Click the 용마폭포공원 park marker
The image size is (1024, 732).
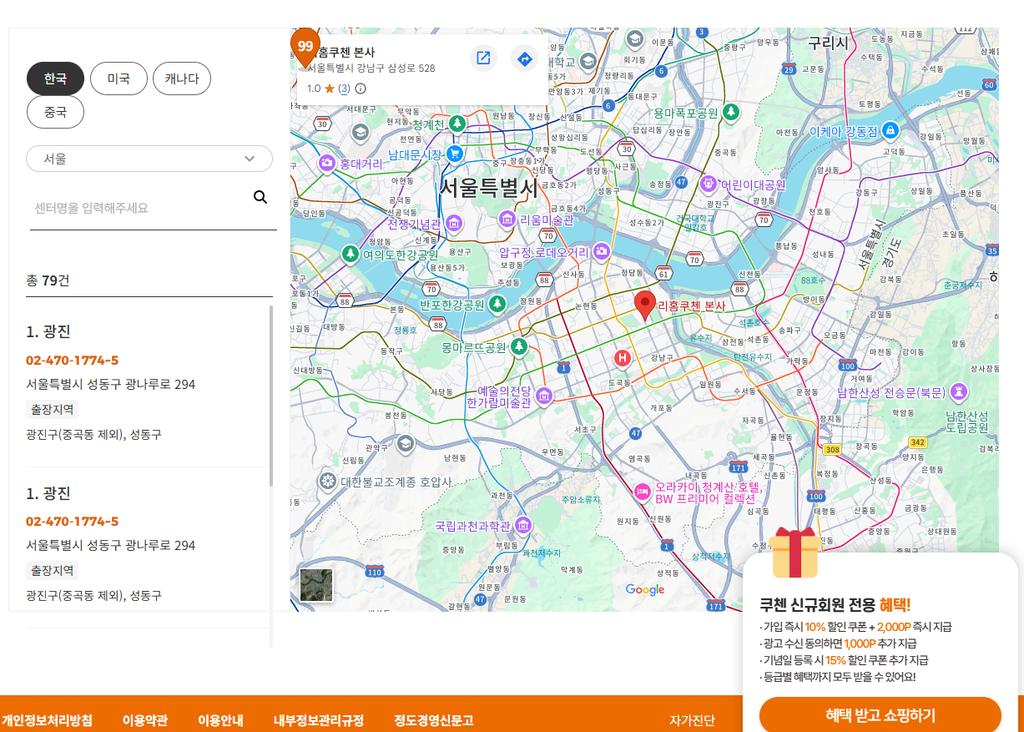click(731, 112)
